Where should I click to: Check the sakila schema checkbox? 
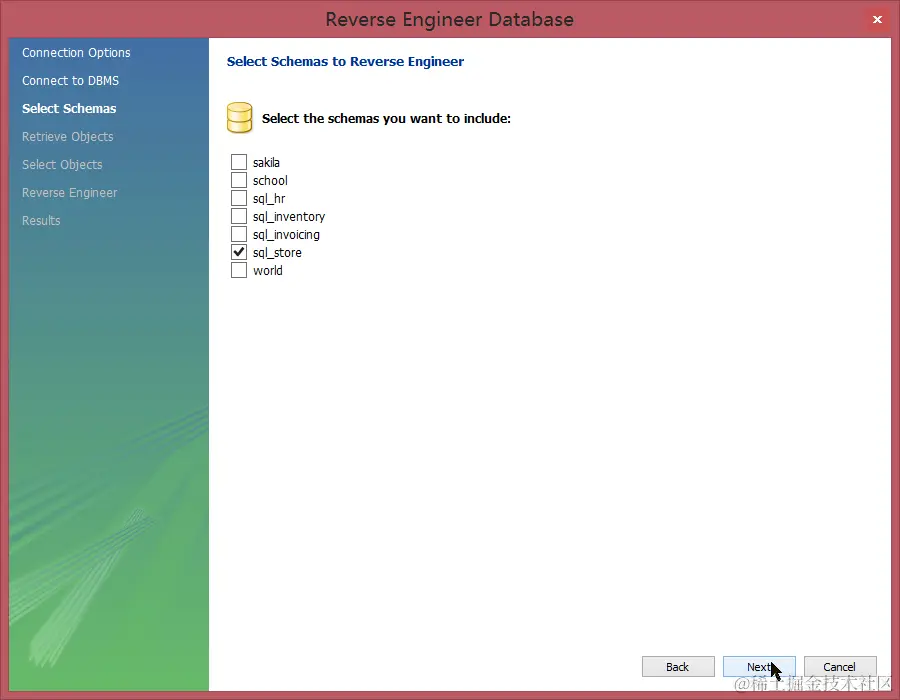239,162
